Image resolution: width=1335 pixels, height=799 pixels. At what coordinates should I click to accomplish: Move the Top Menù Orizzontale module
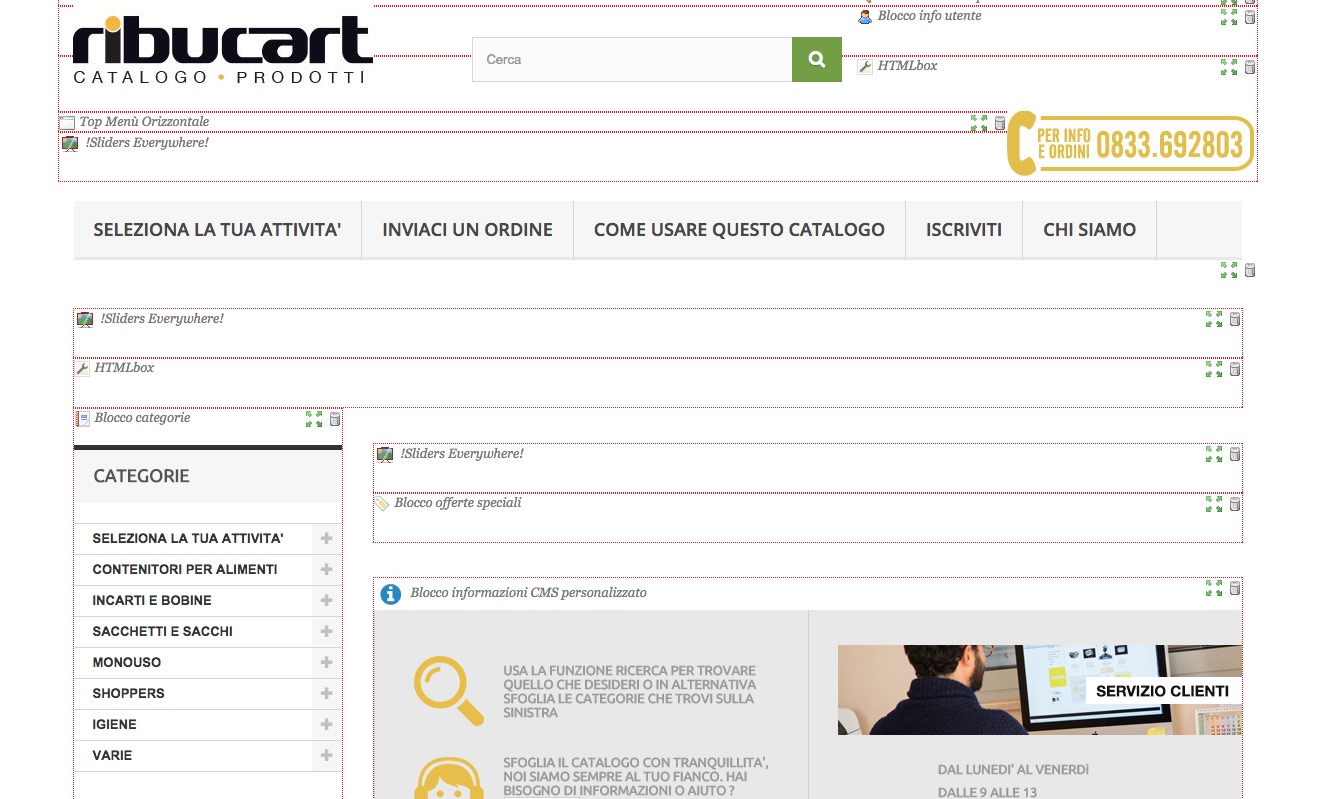[x=979, y=123]
